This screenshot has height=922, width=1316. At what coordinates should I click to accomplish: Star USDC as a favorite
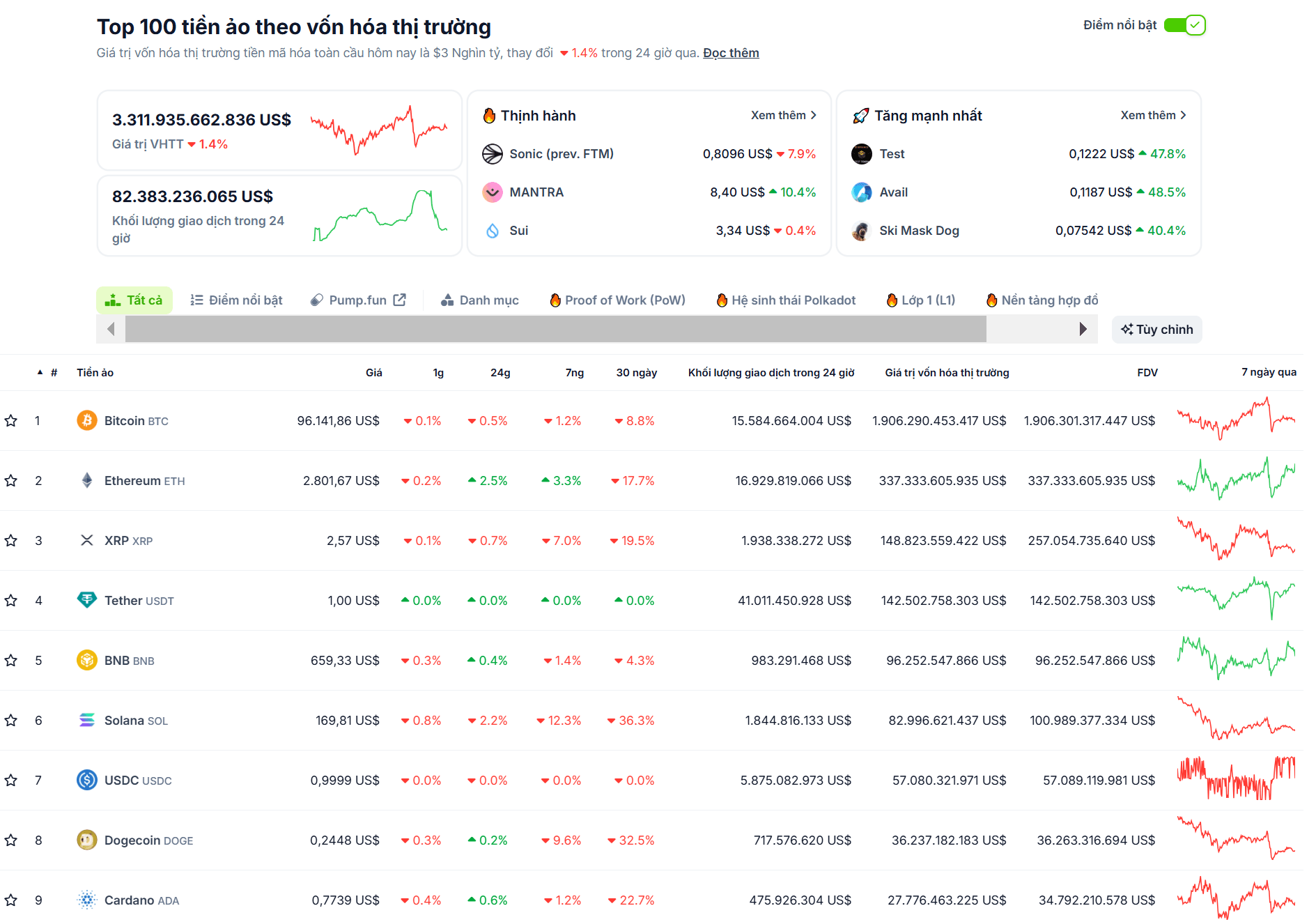(x=11, y=781)
